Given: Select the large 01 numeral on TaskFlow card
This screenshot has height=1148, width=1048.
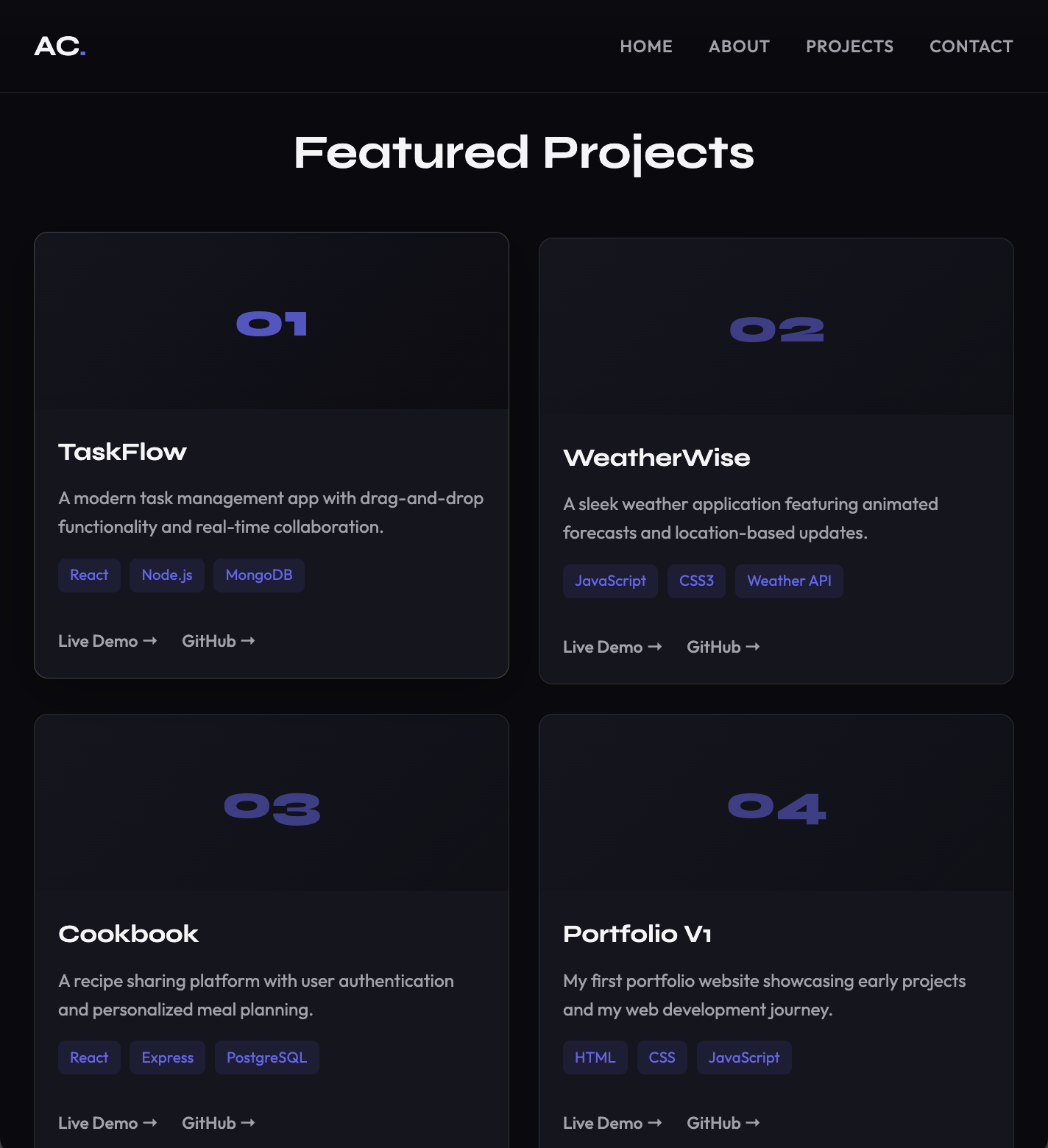Looking at the screenshot, I should 271,324.
